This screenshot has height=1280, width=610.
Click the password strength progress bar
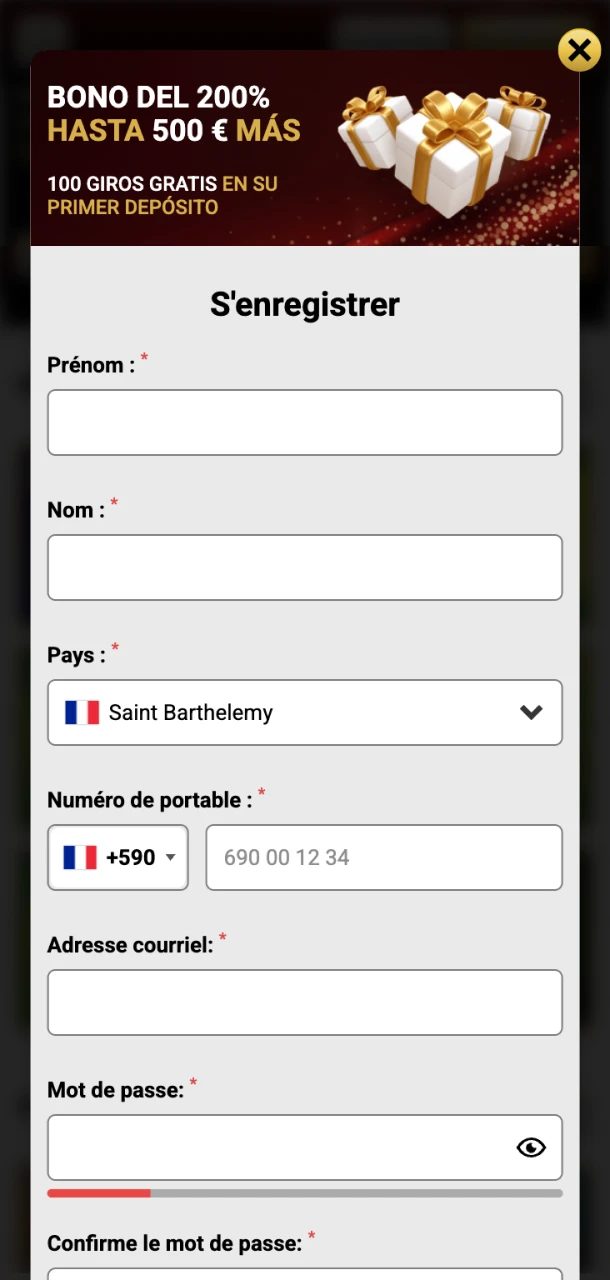click(x=305, y=1193)
